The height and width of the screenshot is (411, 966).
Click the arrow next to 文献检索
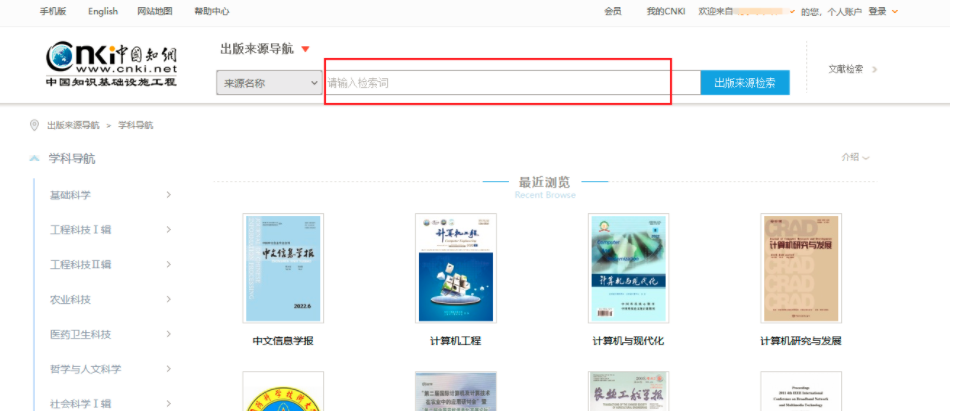pyautogui.click(x=874, y=69)
